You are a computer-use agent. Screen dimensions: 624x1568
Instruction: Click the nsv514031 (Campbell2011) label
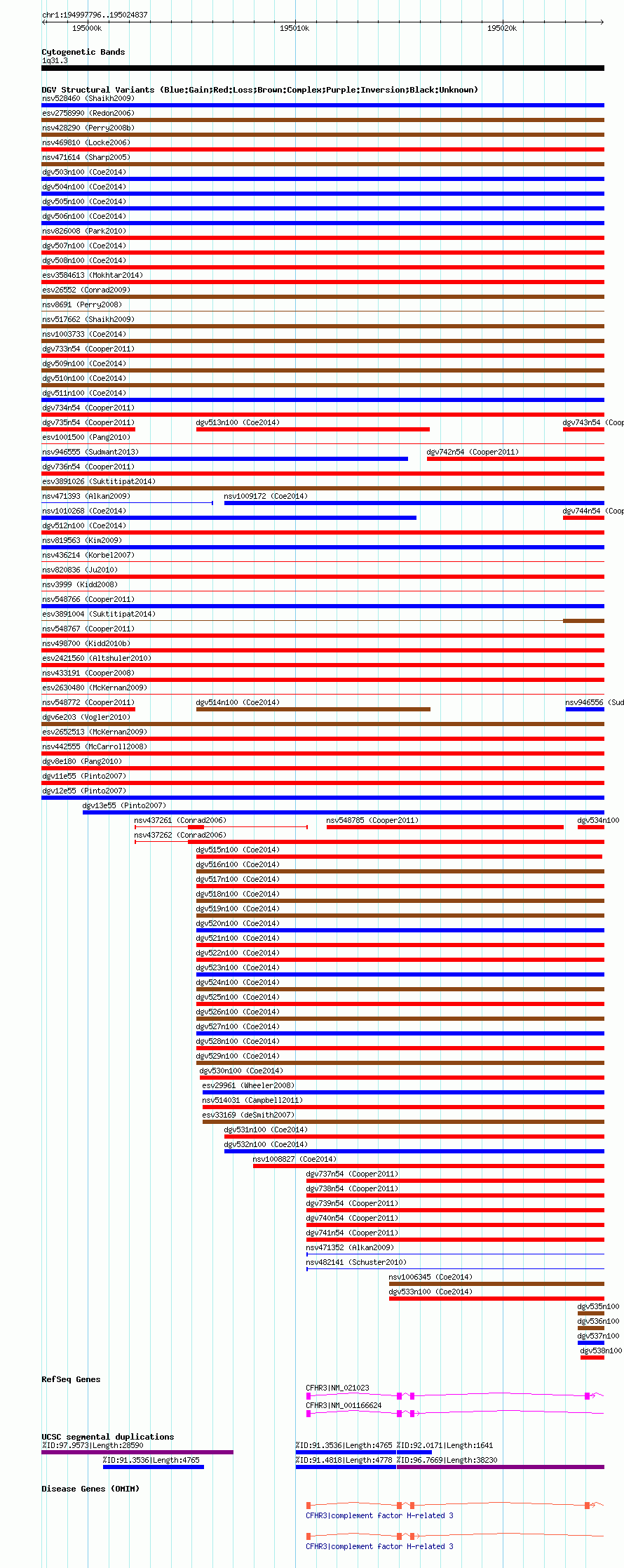click(252, 1100)
